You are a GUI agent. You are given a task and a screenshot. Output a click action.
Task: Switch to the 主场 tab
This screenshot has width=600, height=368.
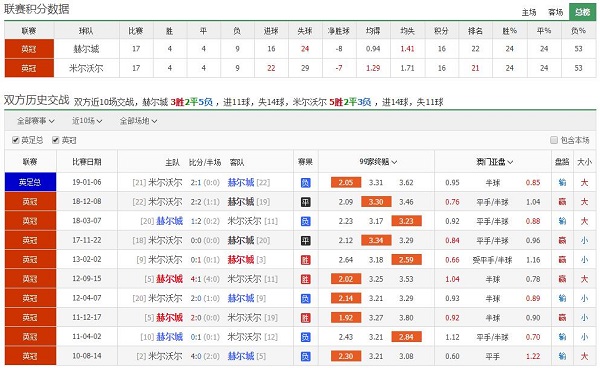(529, 12)
